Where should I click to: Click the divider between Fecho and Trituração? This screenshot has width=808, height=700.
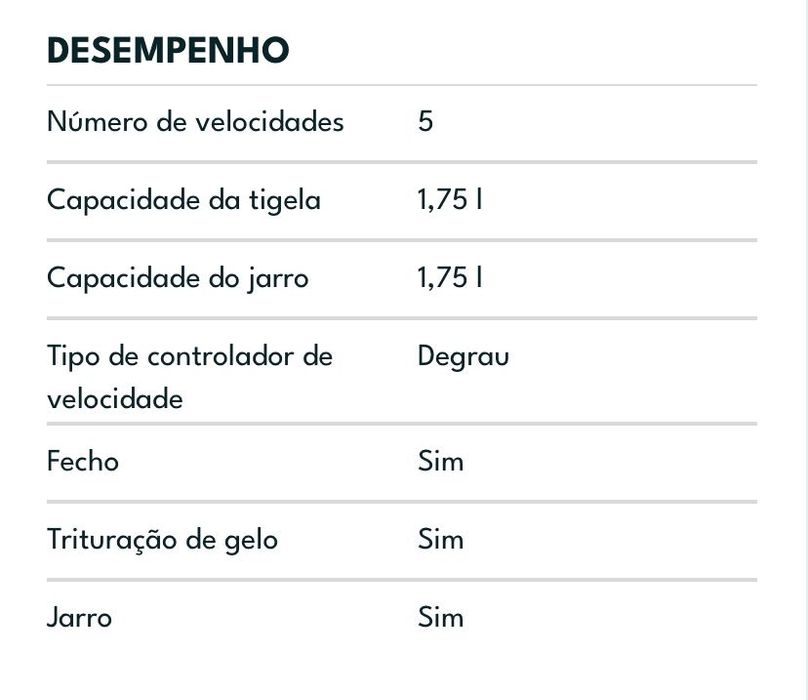click(402, 501)
